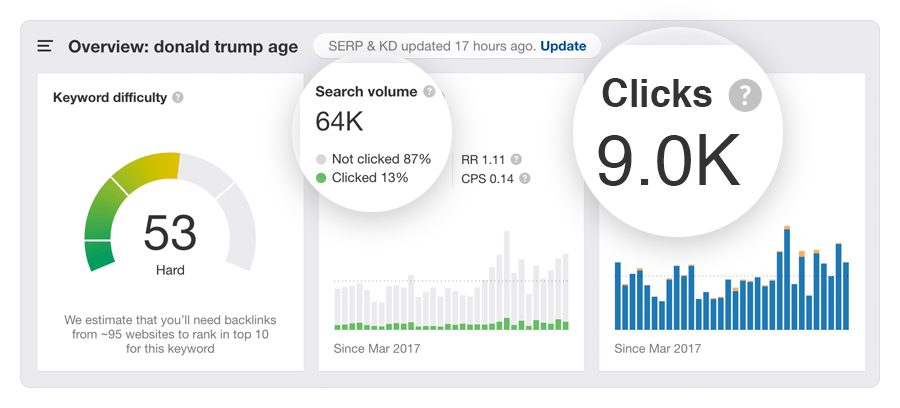This screenshot has width=900, height=408.
Task: Click the 'SERP & KD updated 17 hours ago' text
Action: tap(432, 46)
